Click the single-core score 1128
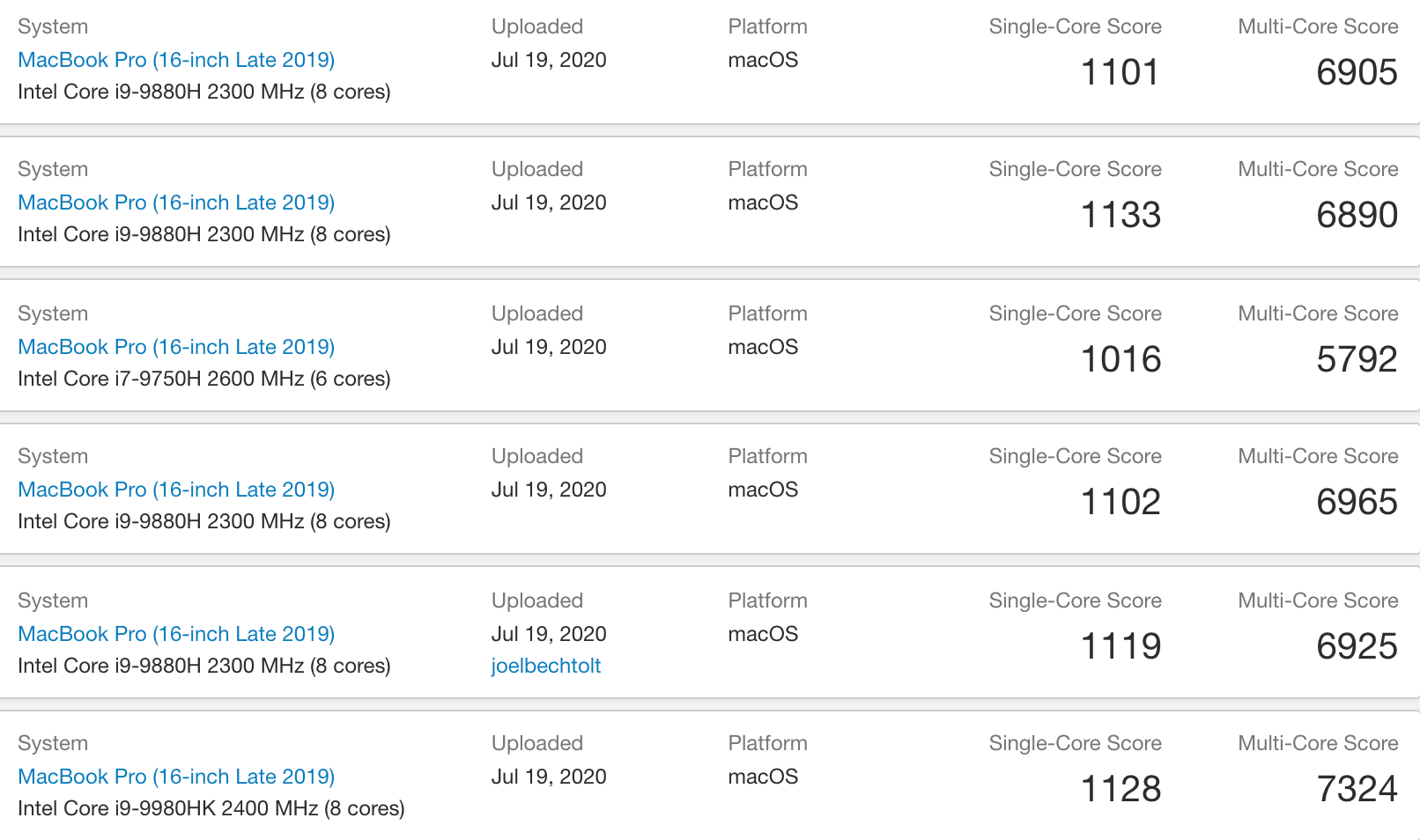The image size is (1420, 840). (x=1120, y=789)
